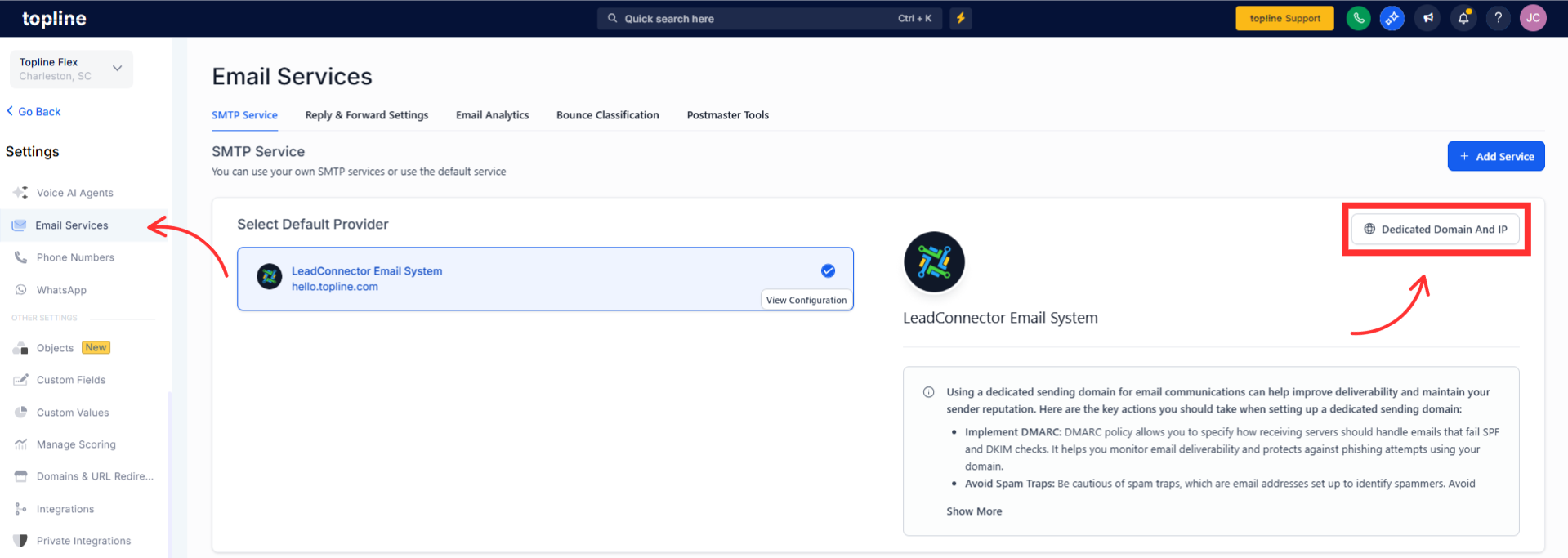Click the New badge beside Objects
The height and width of the screenshot is (558, 1568).
click(x=96, y=347)
